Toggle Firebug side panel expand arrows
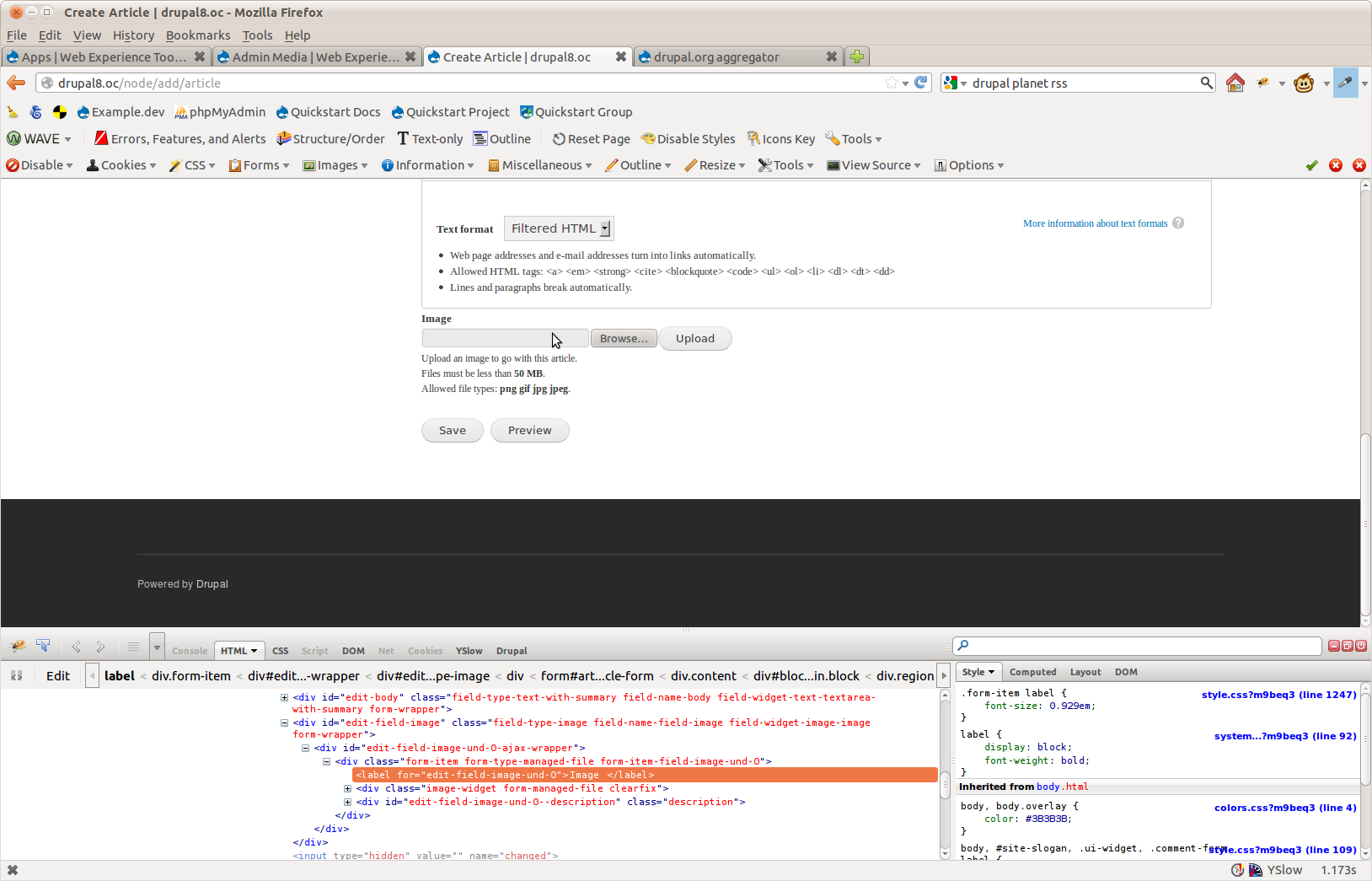The height and width of the screenshot is (881, 1372). coord(16,675)
